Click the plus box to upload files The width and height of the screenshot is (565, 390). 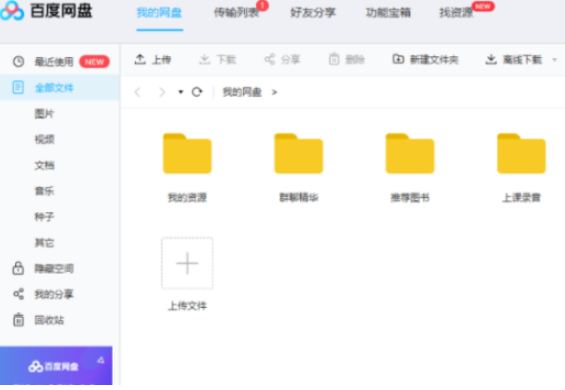tap(187, 263)
